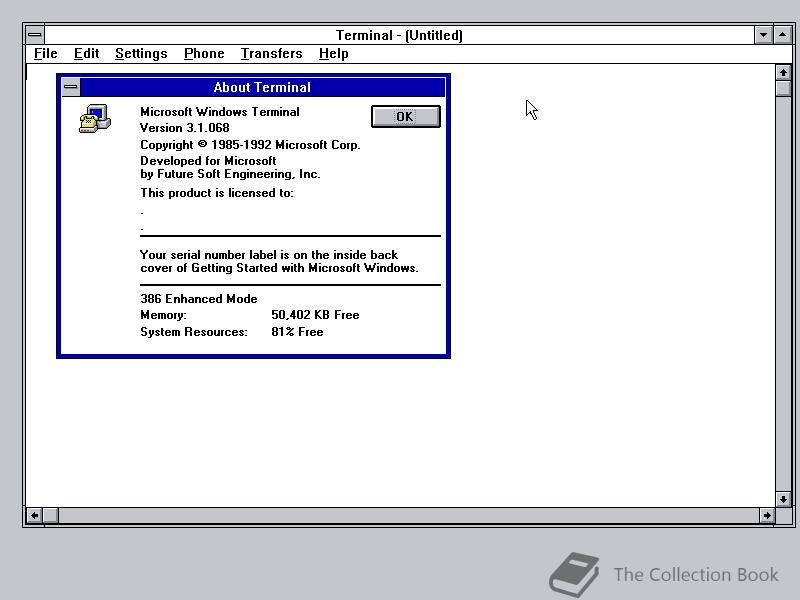800x600 pixels.
Task: Click the horizontal scrollbar right arrow
Action: click(767, 515)
